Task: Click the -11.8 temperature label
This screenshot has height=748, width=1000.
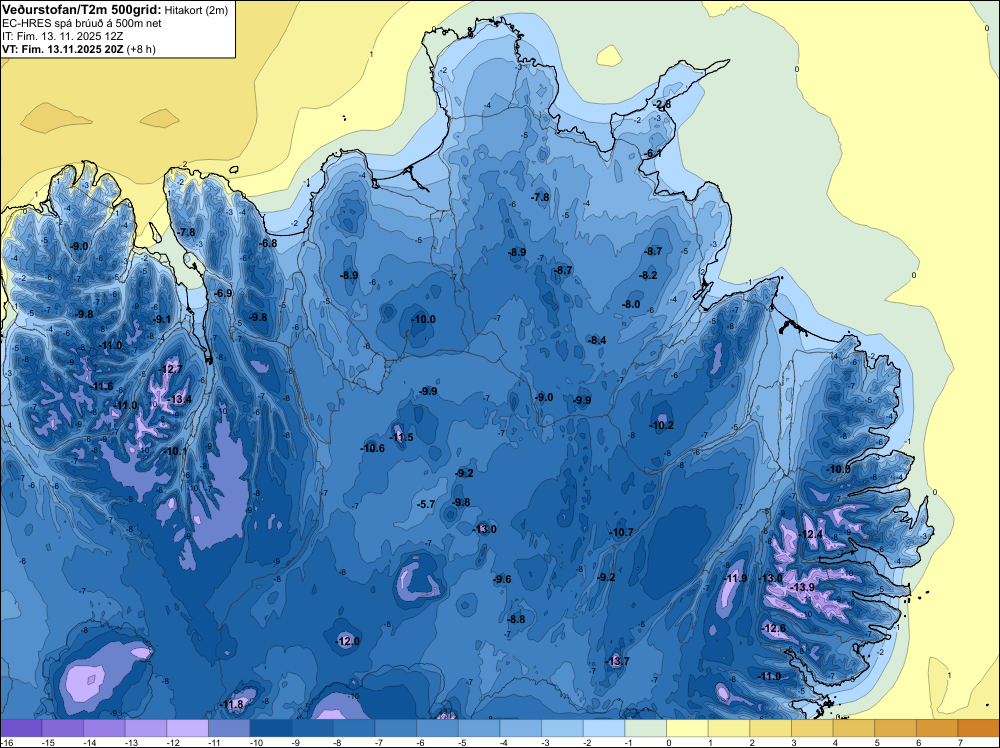Action: click(232, 704)
